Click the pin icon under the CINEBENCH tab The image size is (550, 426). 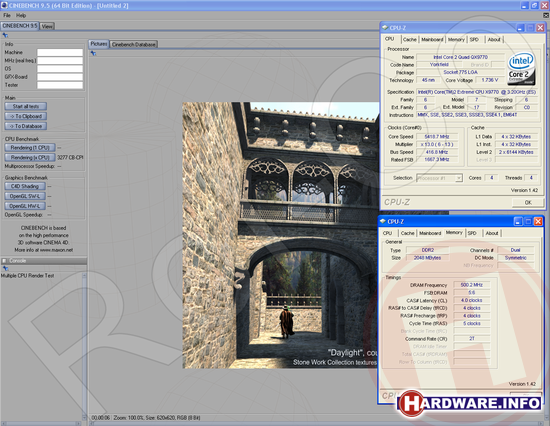click(5, 35)
